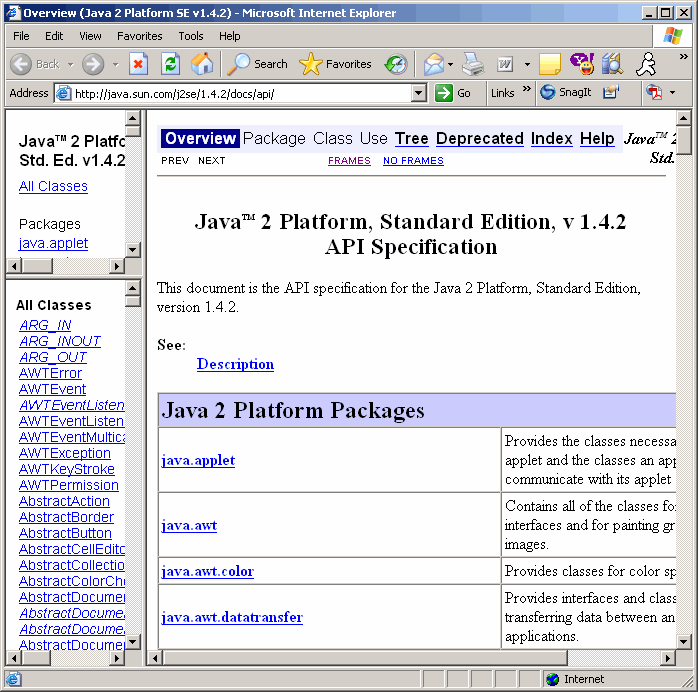Viewport: 698px width, 692px height.
Task: Open the Search magnifier button
Action: [257, 65]
